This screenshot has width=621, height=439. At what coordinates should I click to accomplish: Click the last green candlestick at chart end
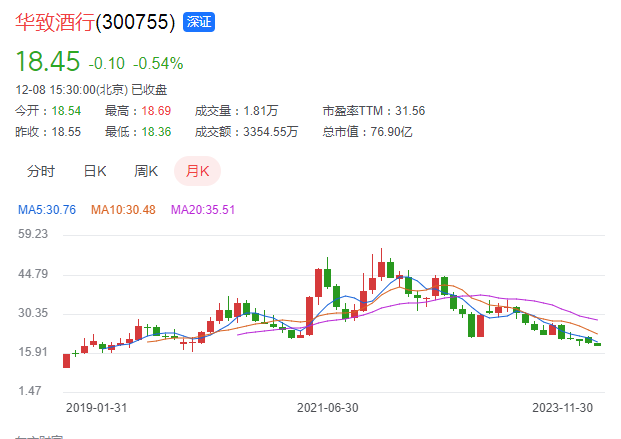coord(597,344)
